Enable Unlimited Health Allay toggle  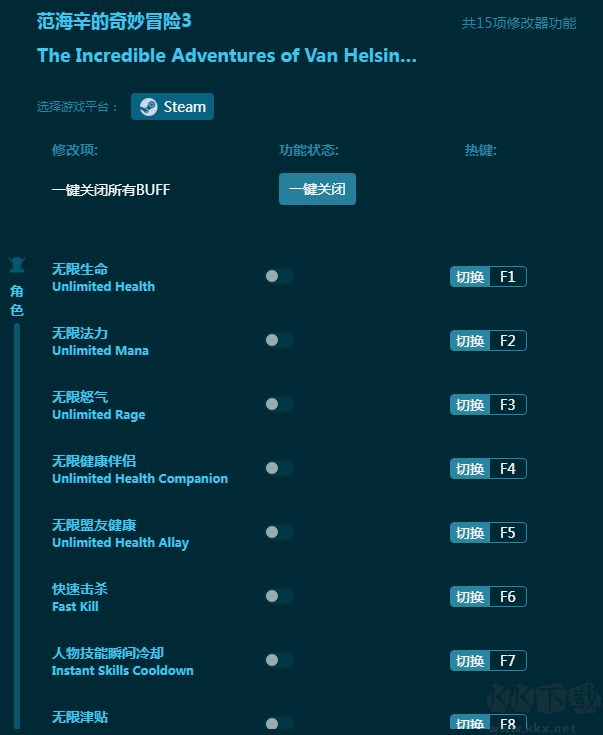pos(279,532)
